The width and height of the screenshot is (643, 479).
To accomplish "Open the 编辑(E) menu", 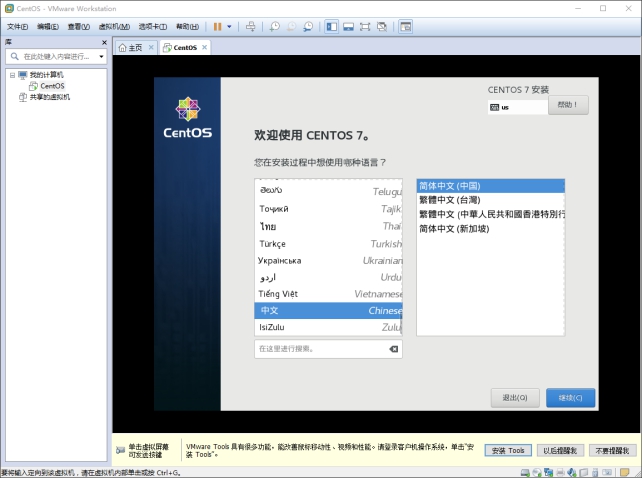I will coord(48,27).
